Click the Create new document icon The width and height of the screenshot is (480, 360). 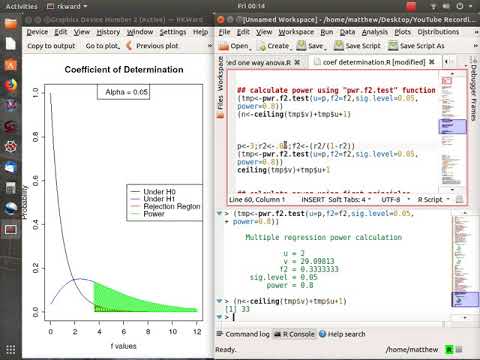click(262, 46)
